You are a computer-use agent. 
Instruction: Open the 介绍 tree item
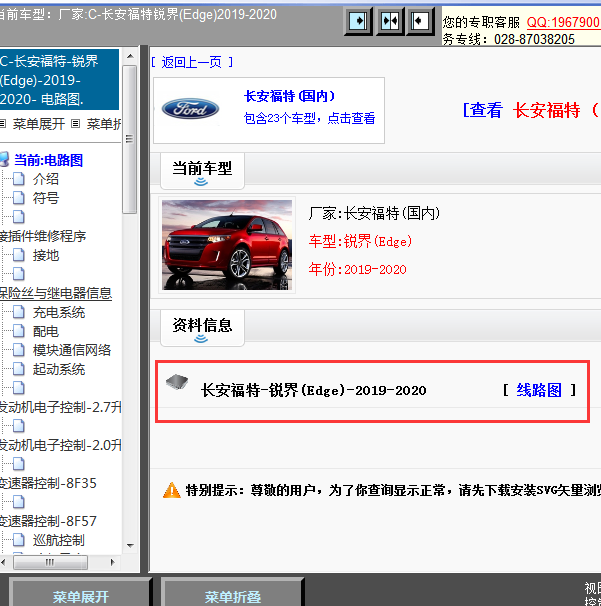point(46,179)
